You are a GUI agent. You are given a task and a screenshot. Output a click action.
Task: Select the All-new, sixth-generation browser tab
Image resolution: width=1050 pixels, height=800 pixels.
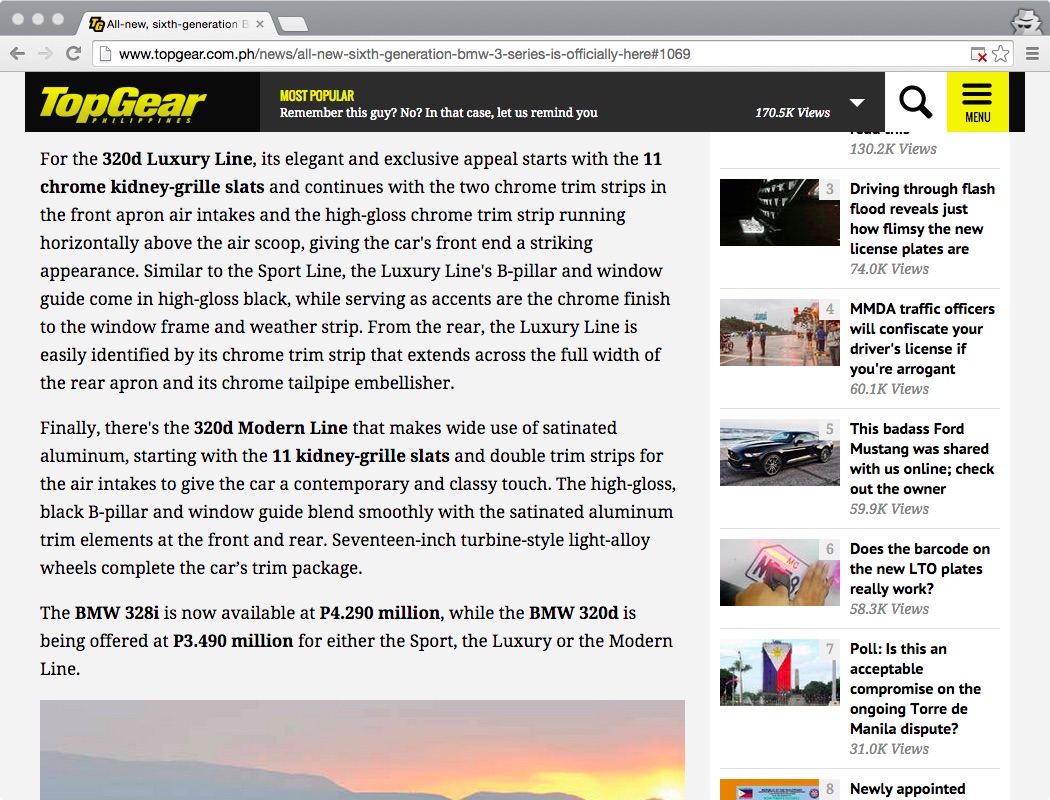click(176, 24)
